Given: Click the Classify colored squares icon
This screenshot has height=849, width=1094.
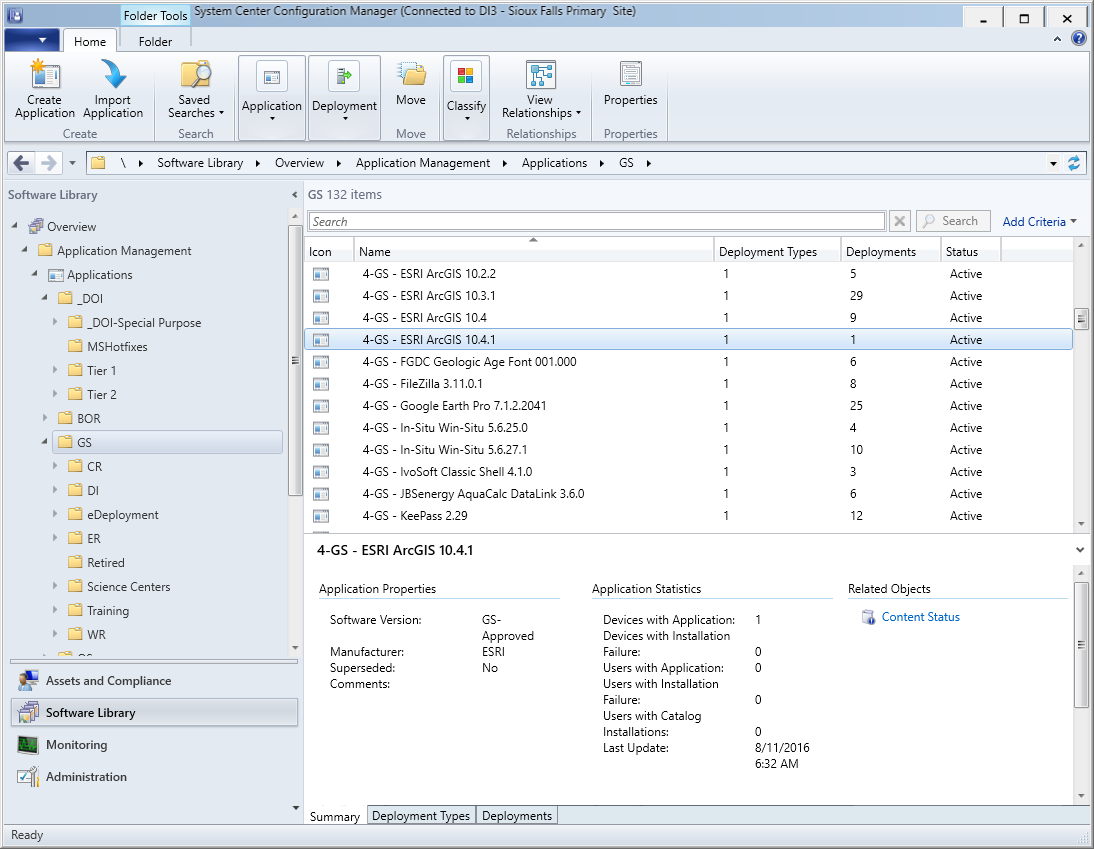Looking at the screenshot, I should [466, 76].
